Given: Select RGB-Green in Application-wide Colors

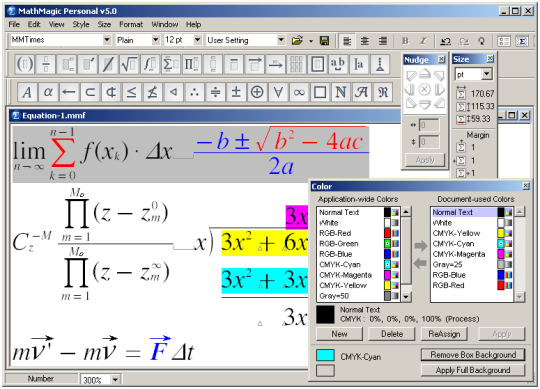Looking at the screenshot, I should pos(359,244).
